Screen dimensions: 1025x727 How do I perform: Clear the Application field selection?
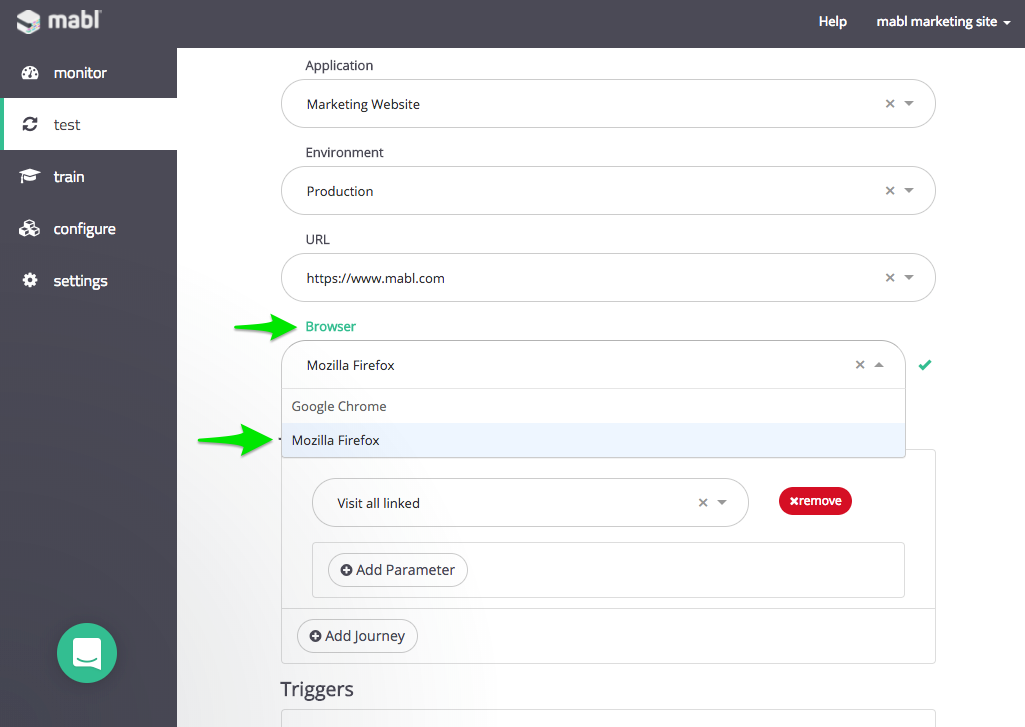[x=890, y=103]
